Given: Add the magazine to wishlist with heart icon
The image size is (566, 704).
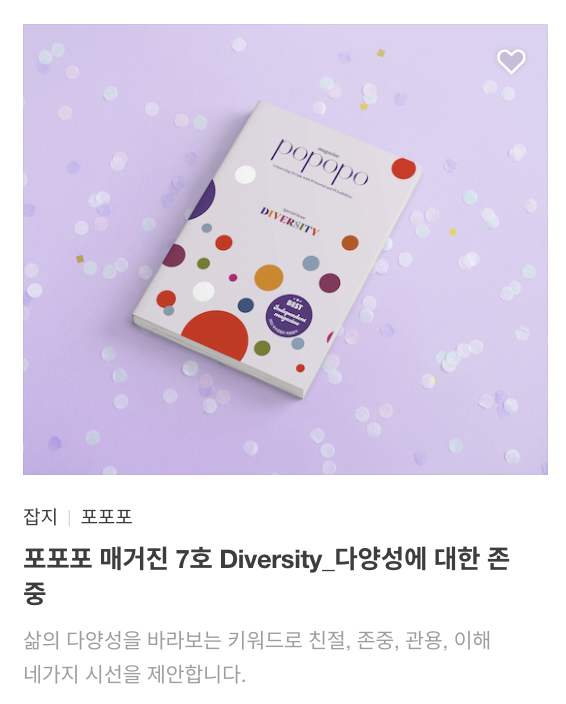Looking at the screenshot, I should click(511, 61).
